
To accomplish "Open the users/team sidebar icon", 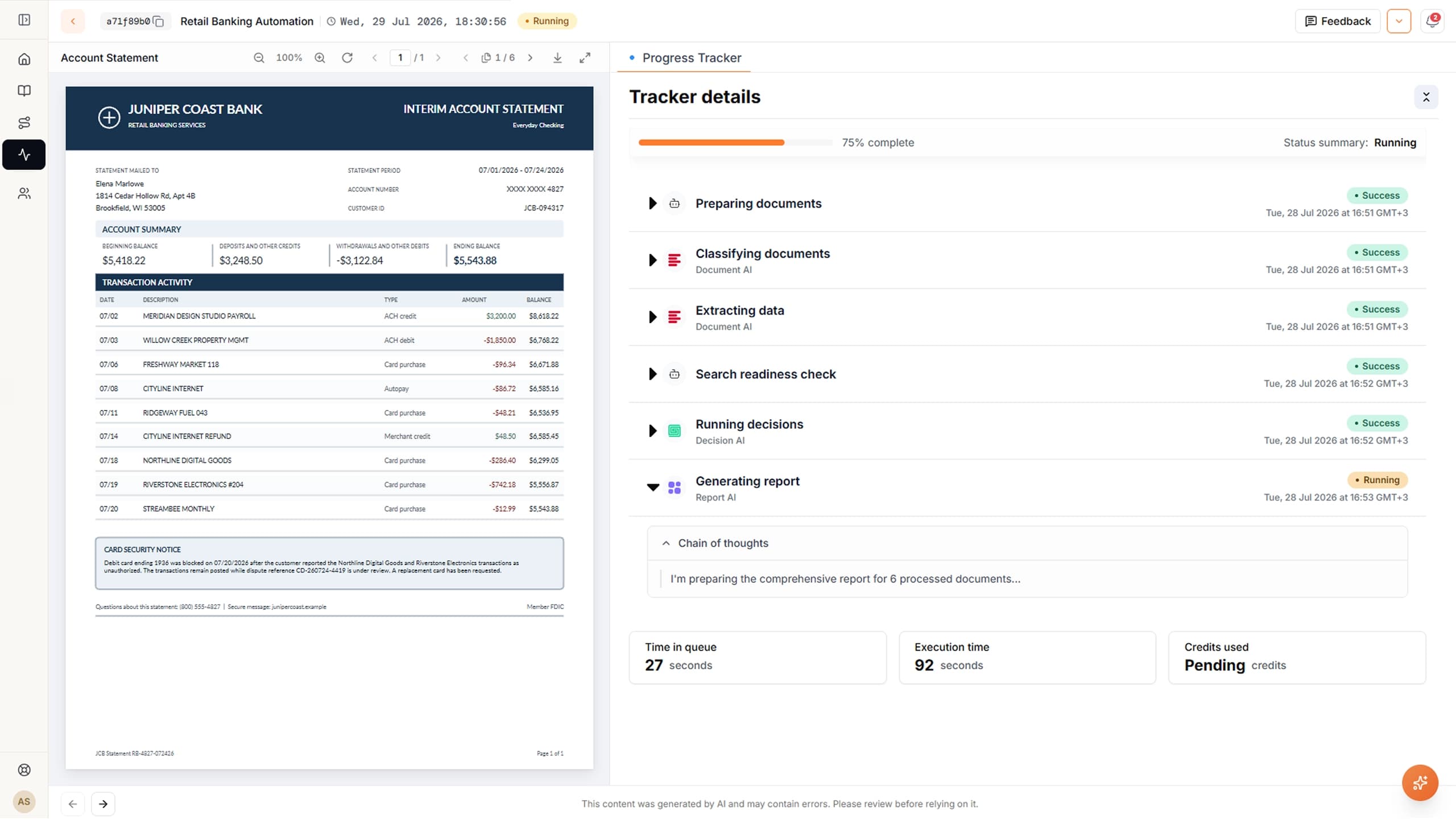I will pyautogui.click(x=24, y=193).
